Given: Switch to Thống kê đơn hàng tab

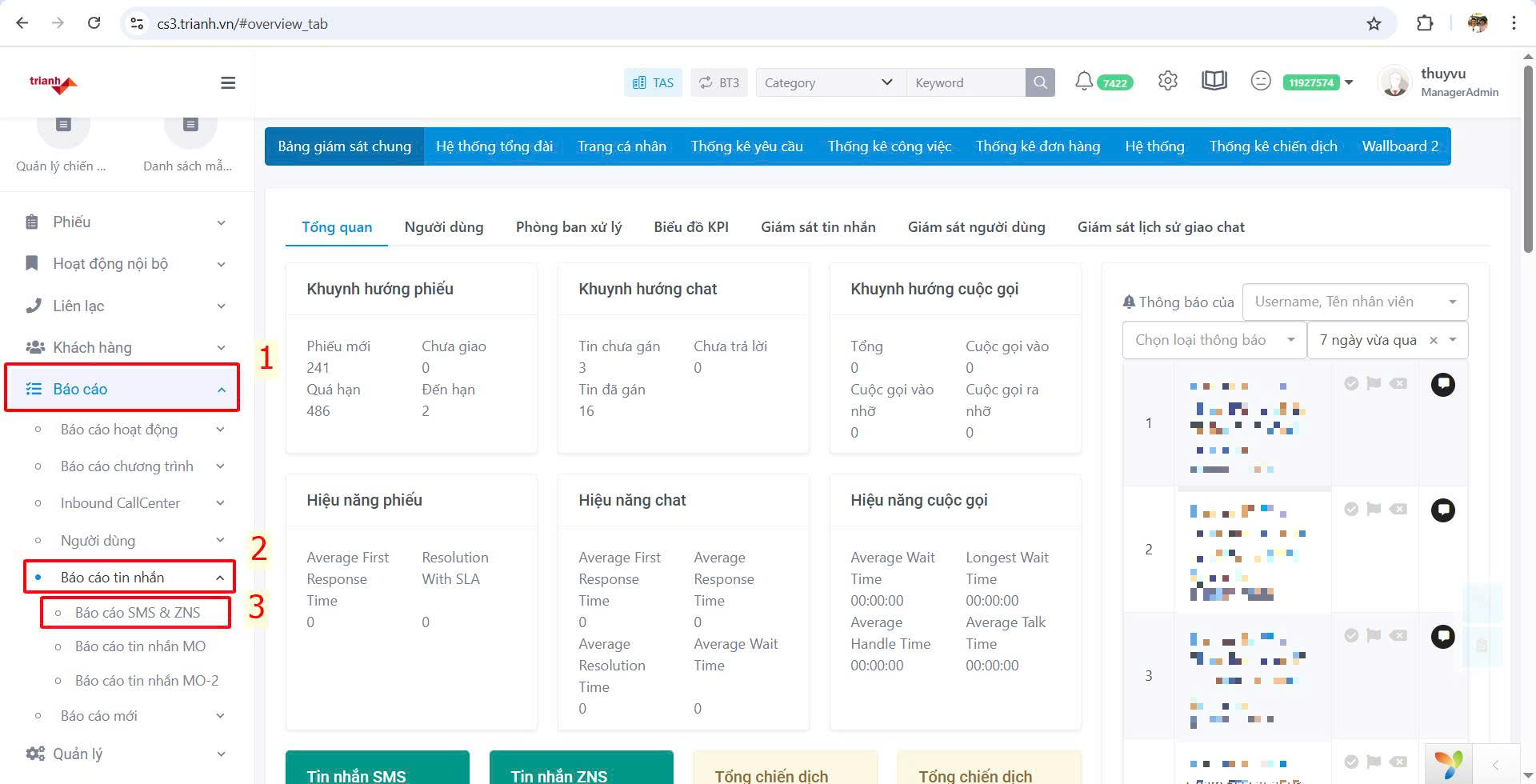Looking at the screenshot, I should tap(1038, 146).
